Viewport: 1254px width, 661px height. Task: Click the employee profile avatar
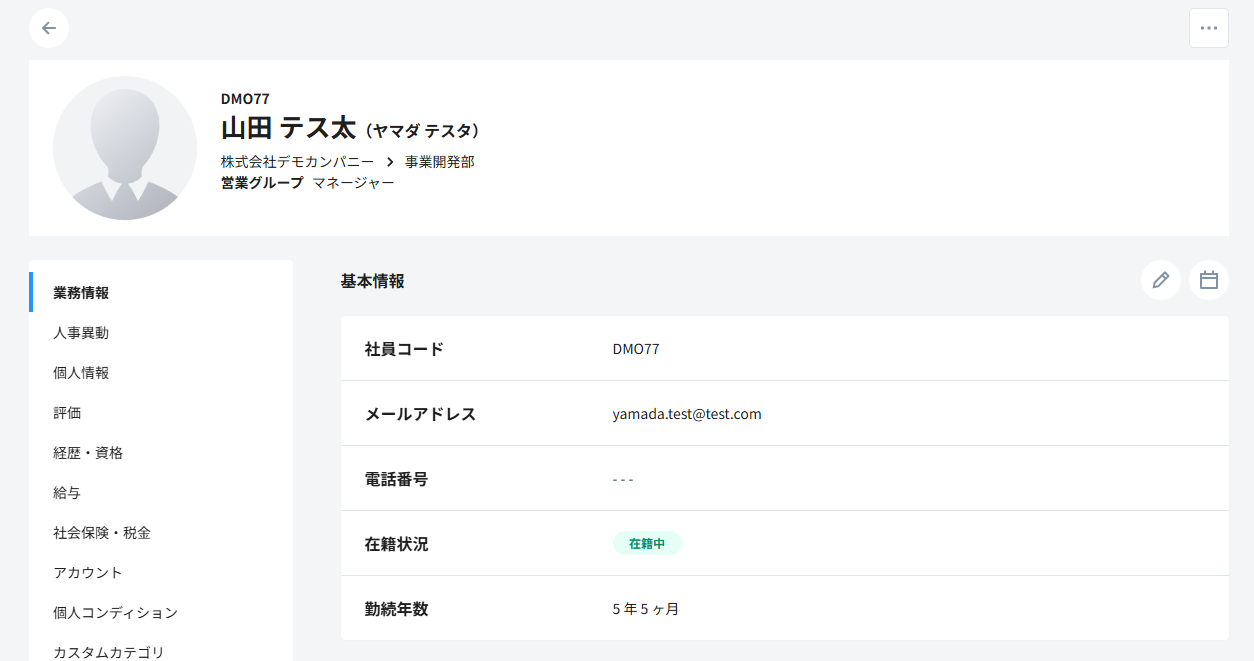(x=125, y=148)
